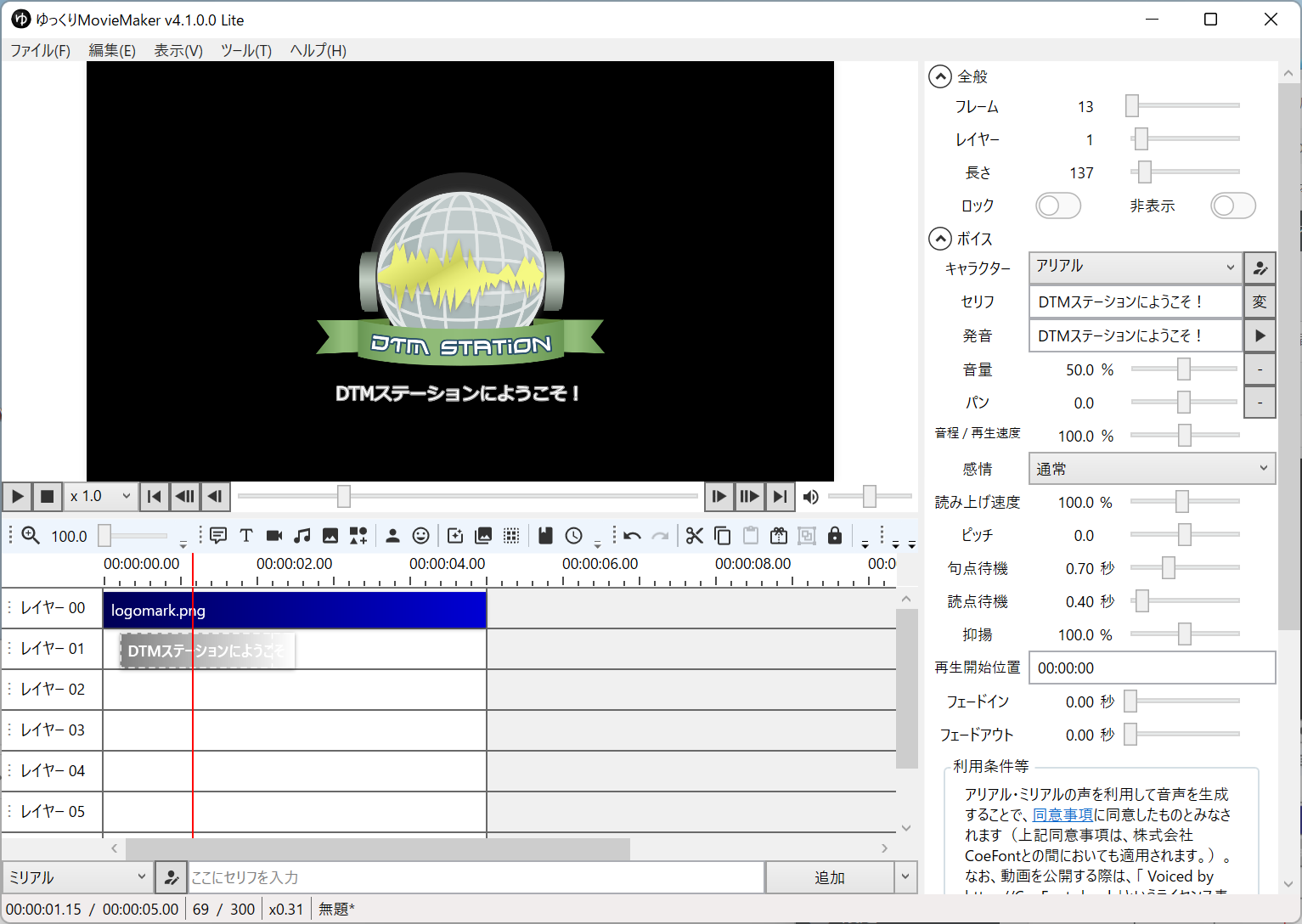Click the 再生開始位置 00:00:00 field
The image size is (1302, 924).
(1153, 668)
